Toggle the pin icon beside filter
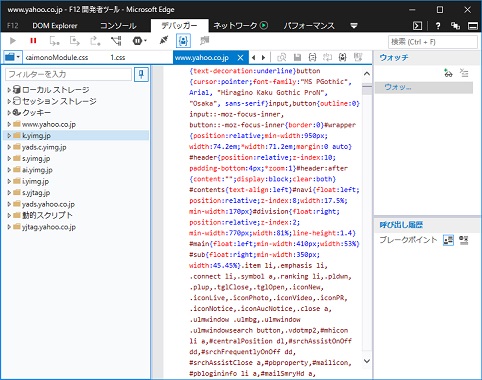Image resolution: width=482 pixels, height=380 pixels. pos(141,74)
